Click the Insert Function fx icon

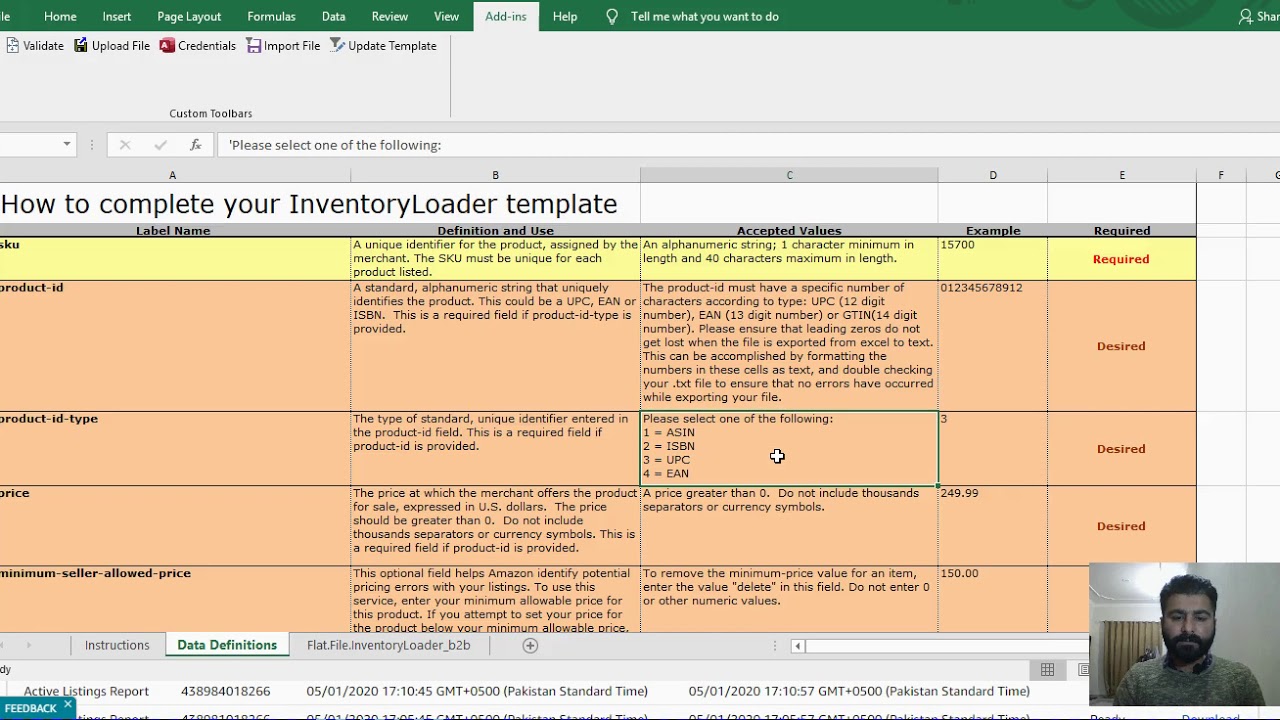click(196, 145)
